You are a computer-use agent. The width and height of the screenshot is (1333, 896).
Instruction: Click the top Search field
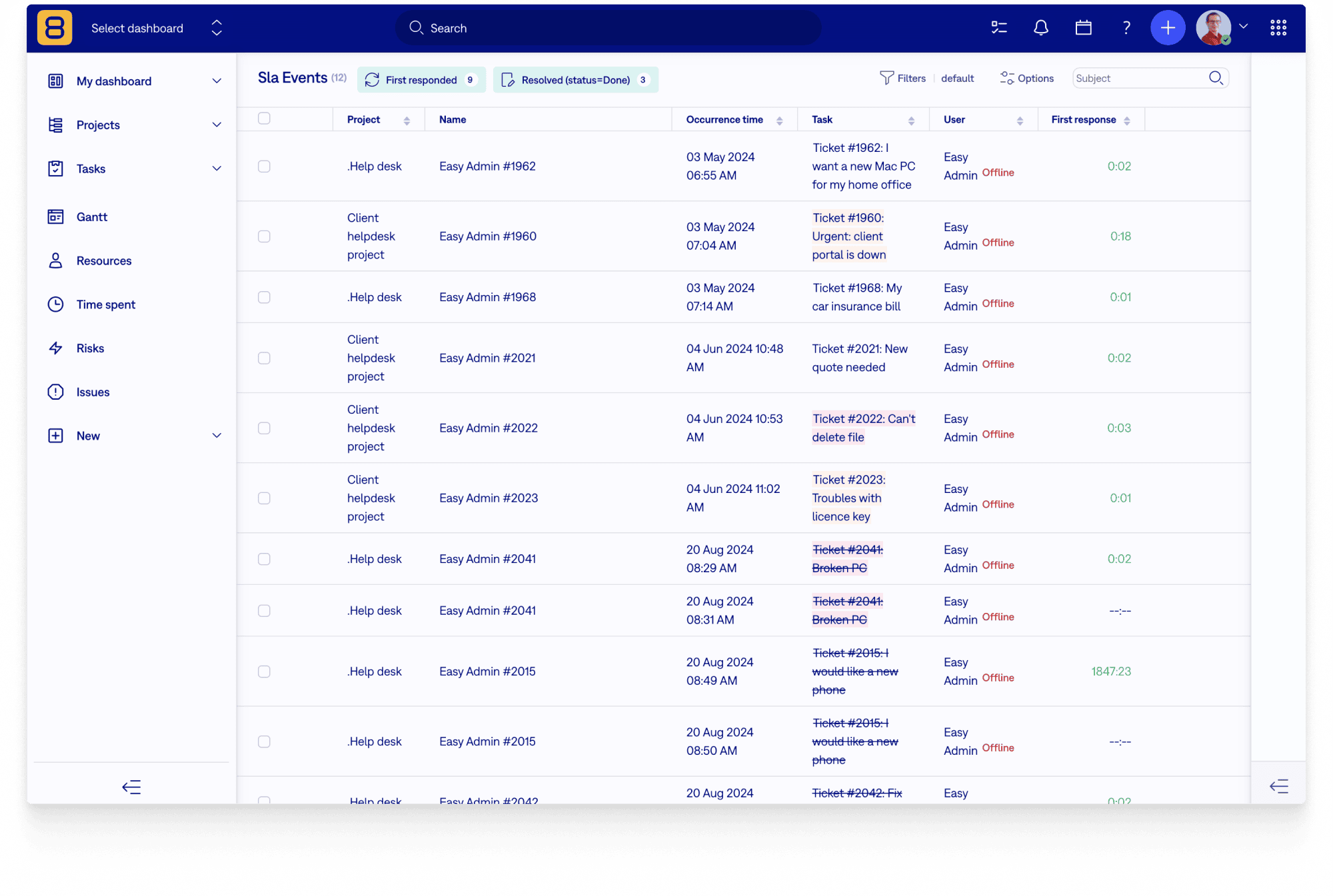click(608, 28)
